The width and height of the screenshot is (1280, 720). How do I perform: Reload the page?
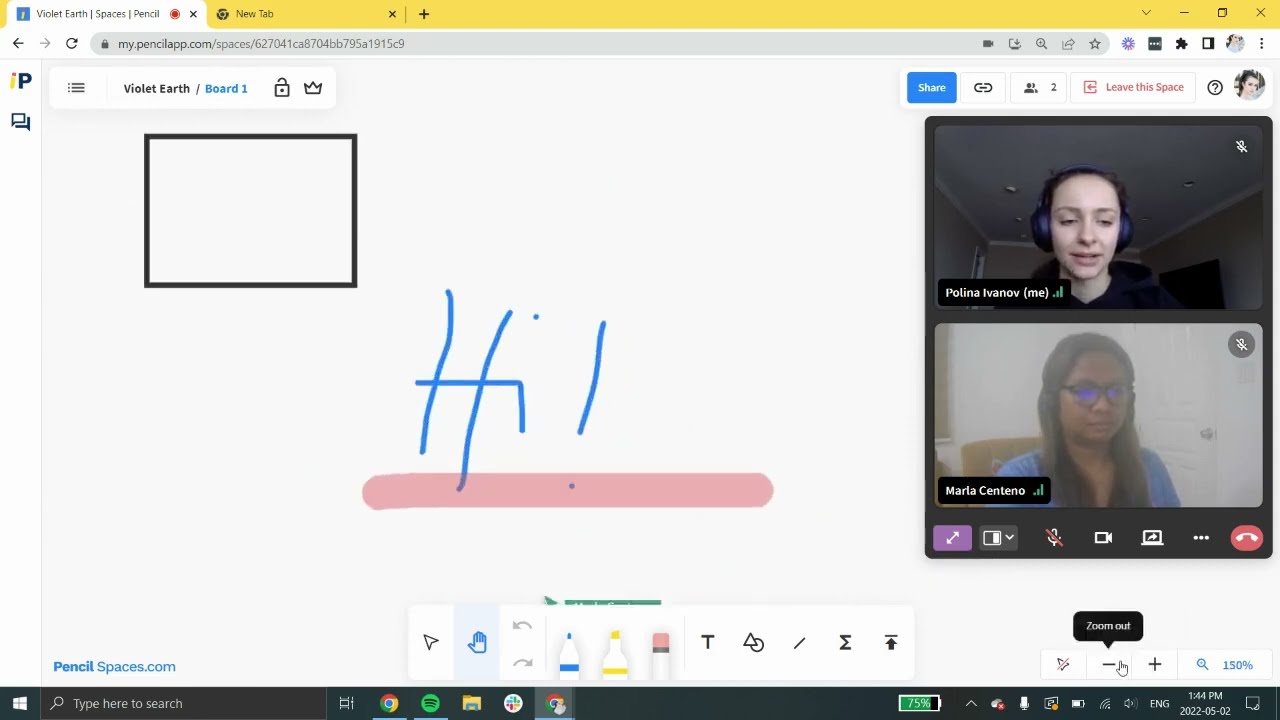(x=72, y=44)
